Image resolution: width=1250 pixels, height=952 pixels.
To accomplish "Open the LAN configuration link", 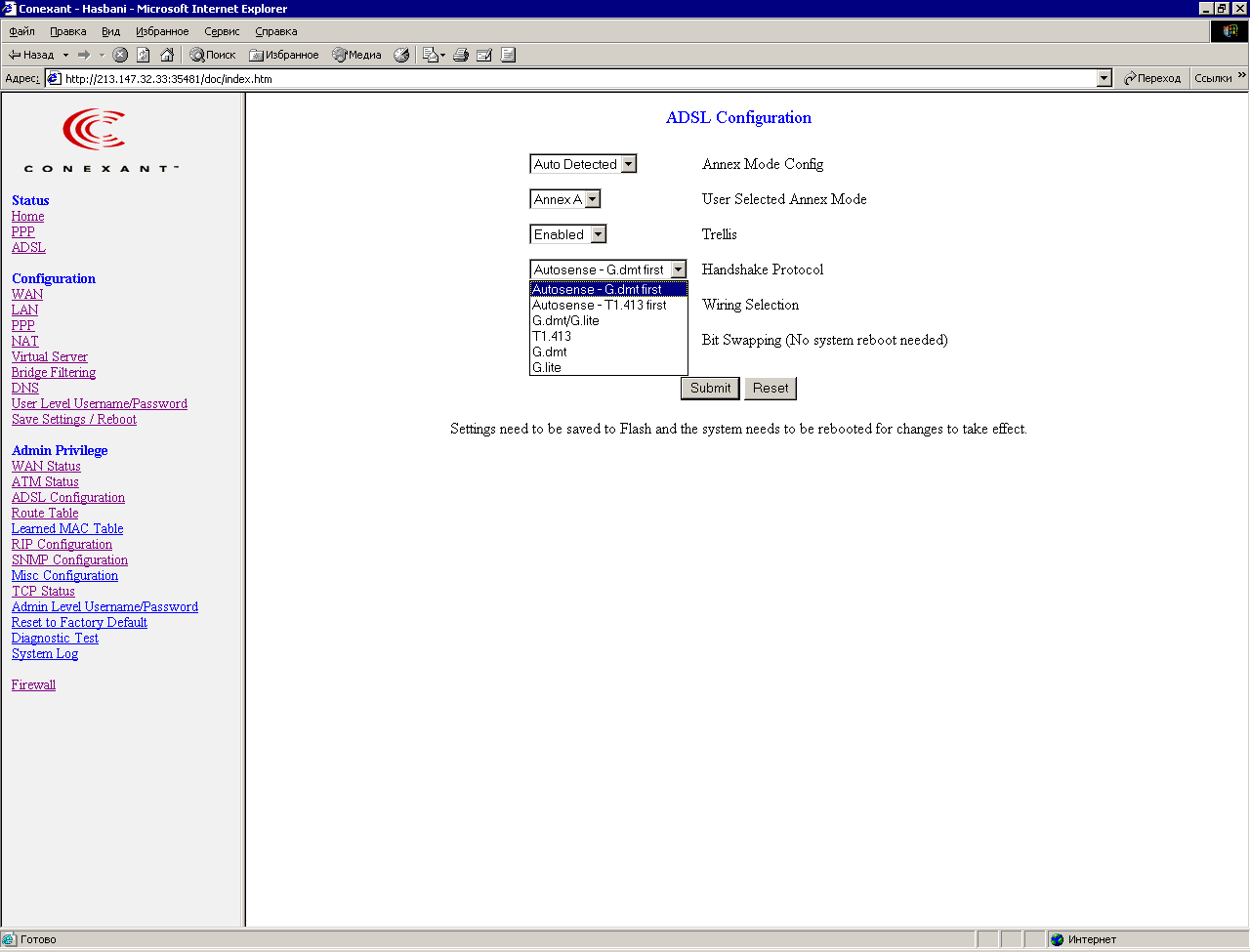I will (x=24, y=310).
